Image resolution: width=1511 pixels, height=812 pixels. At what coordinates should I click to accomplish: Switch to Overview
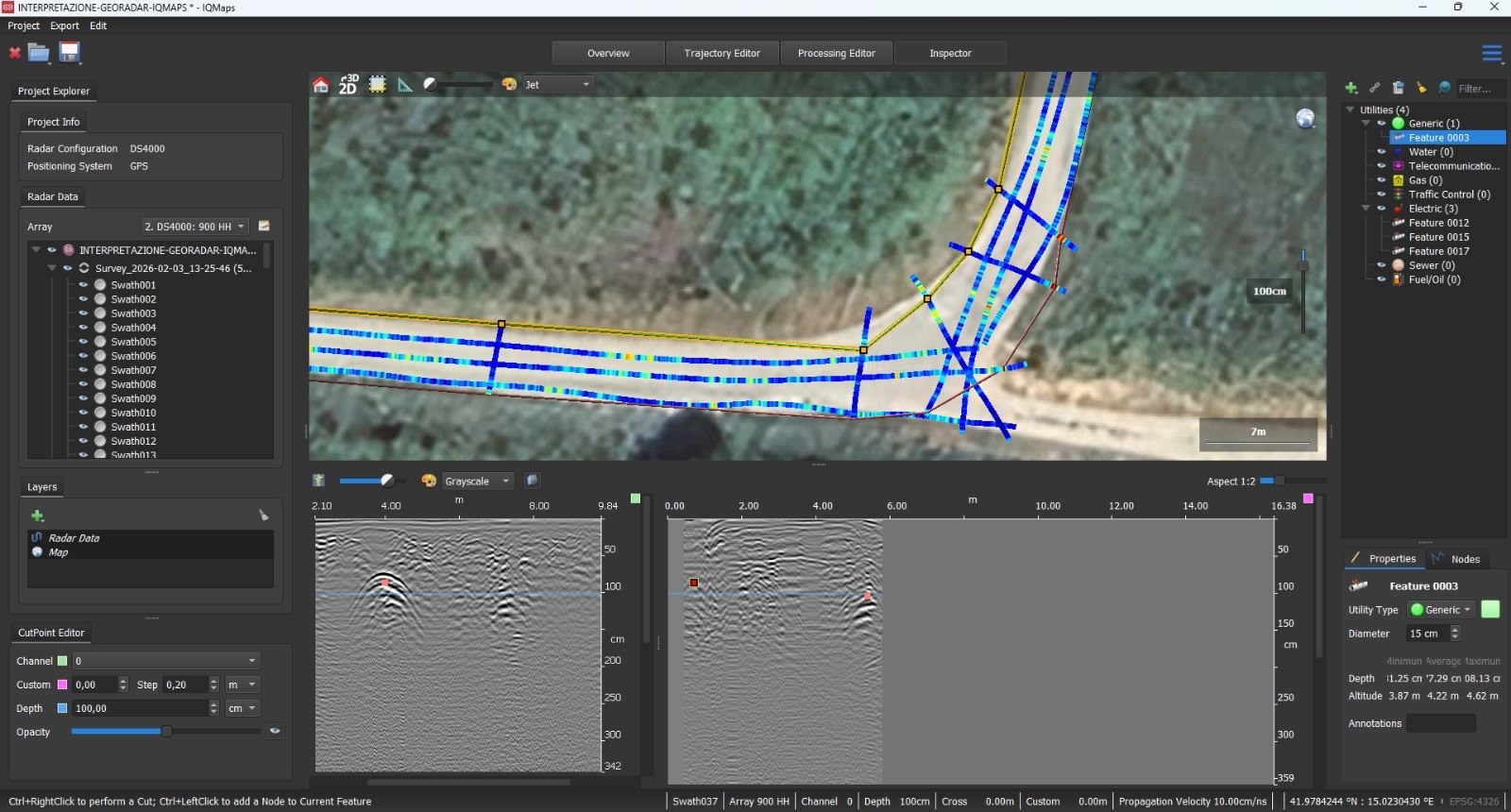click(x=608, y=53)
